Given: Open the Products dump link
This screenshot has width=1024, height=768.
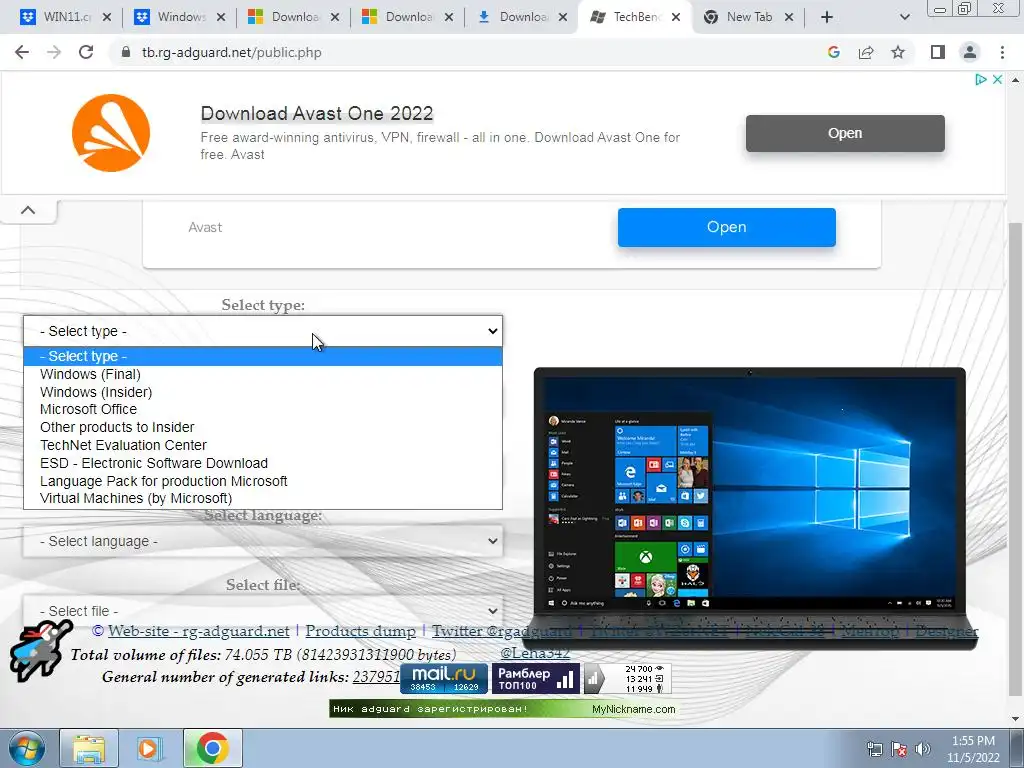Looking at the screenshot, I should pyautogui.click(x=360, y=631).
